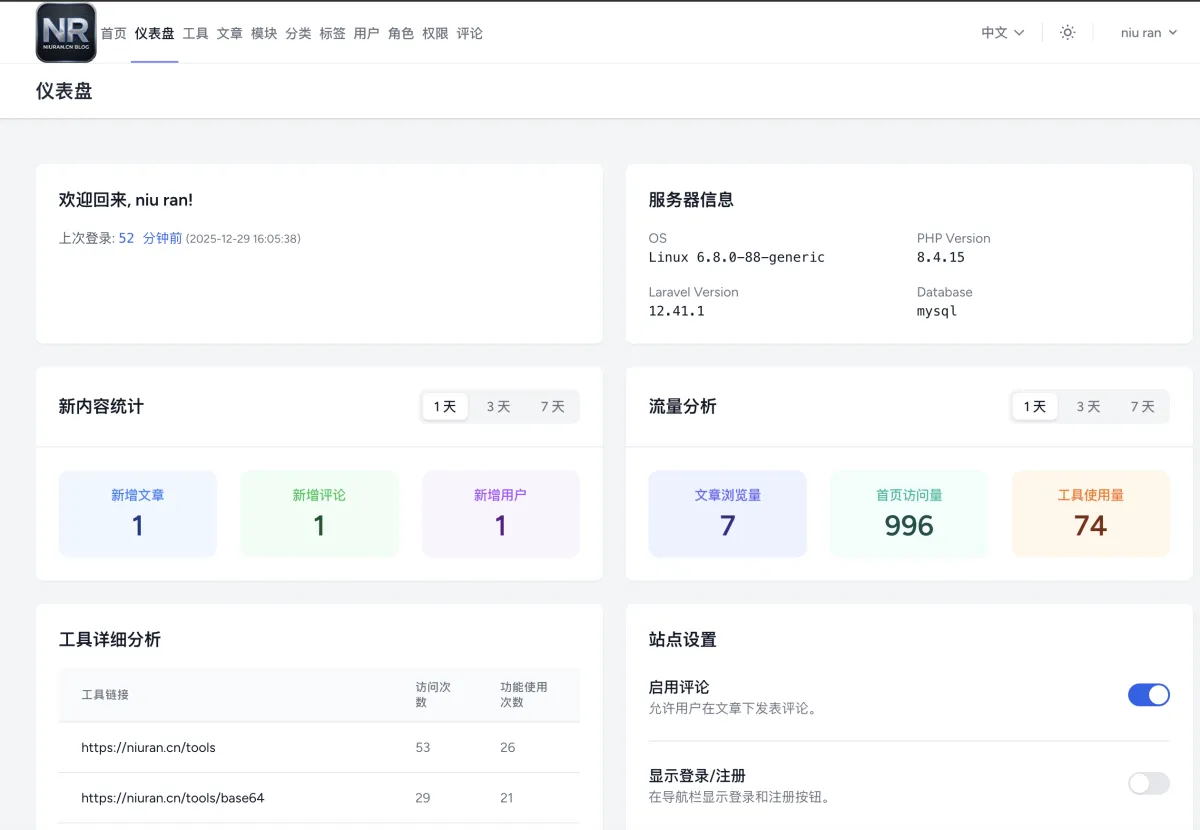Open the 工具 navigation item
This screenshot has width=1200, height=830.
(196, 33)
